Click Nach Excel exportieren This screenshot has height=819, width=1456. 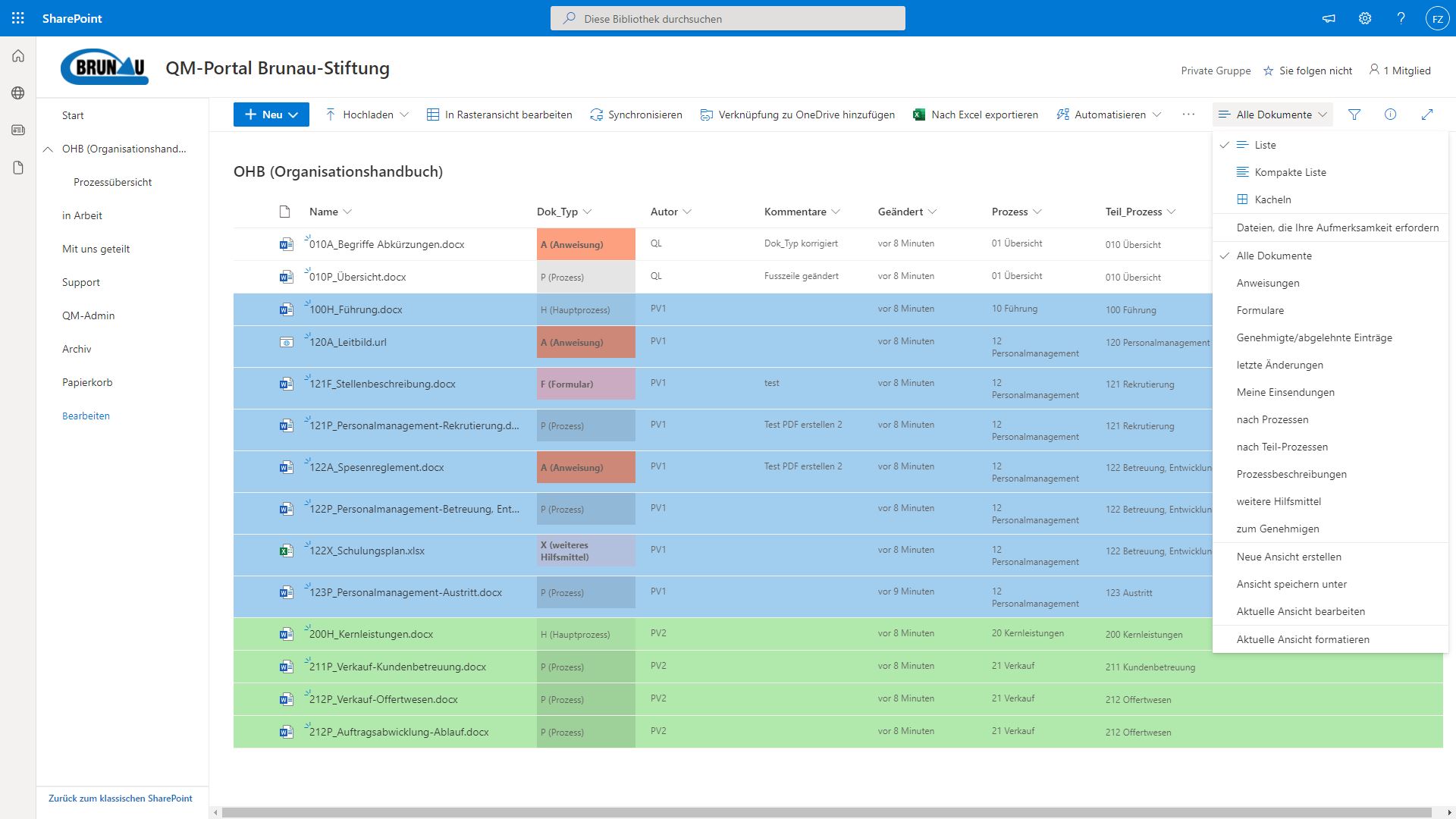click(x=975, y=115)
